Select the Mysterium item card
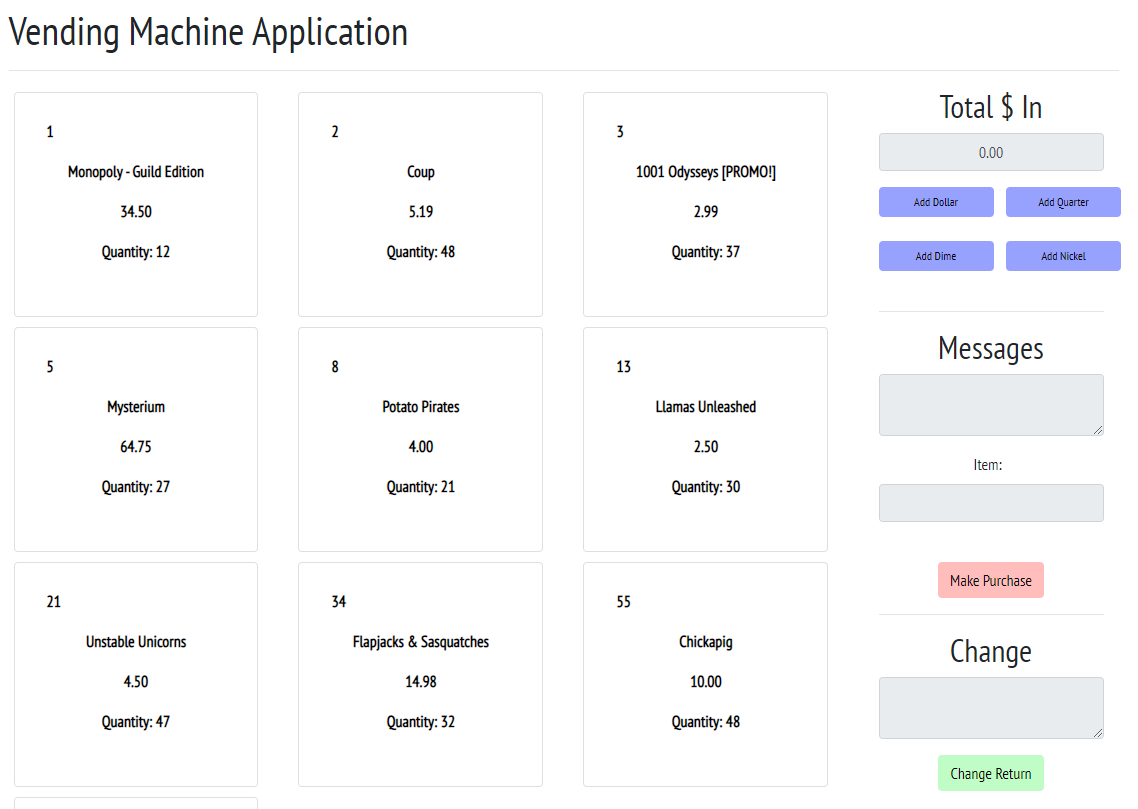This screenshot has height=809, width=1138. tap(136, 439)
